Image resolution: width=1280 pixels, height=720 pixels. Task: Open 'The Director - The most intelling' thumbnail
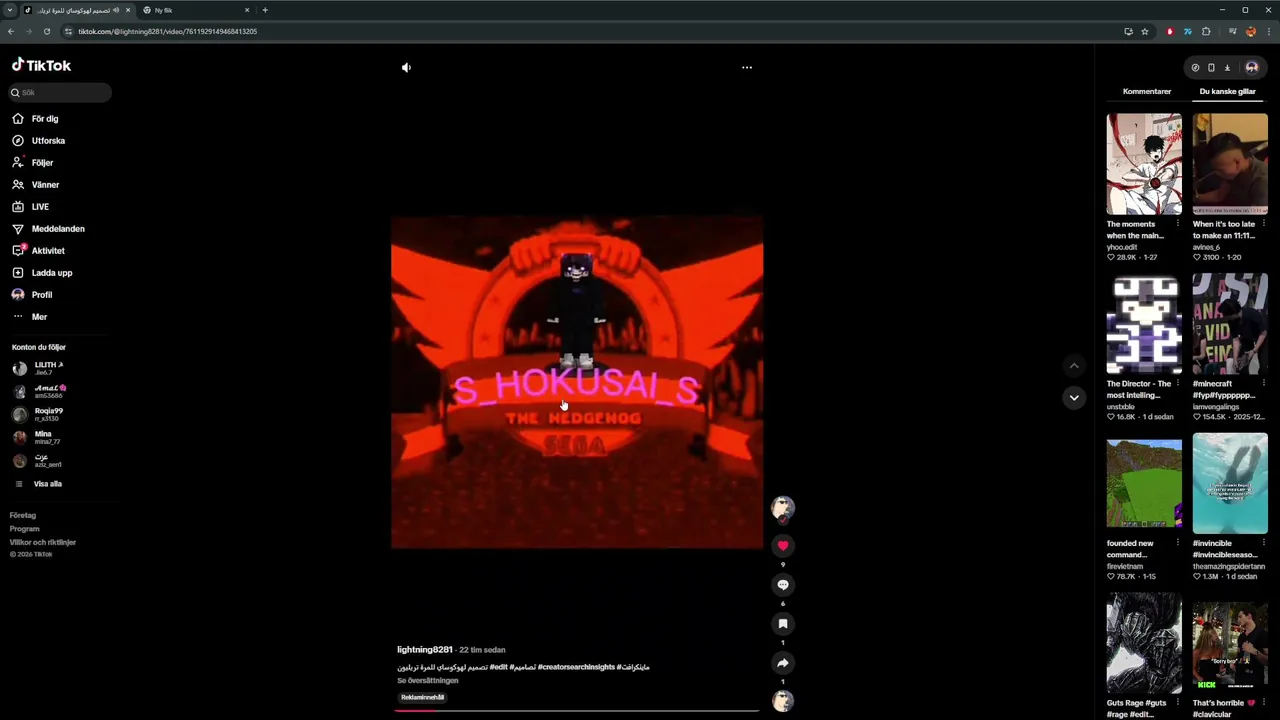[x=1144, y=324]
